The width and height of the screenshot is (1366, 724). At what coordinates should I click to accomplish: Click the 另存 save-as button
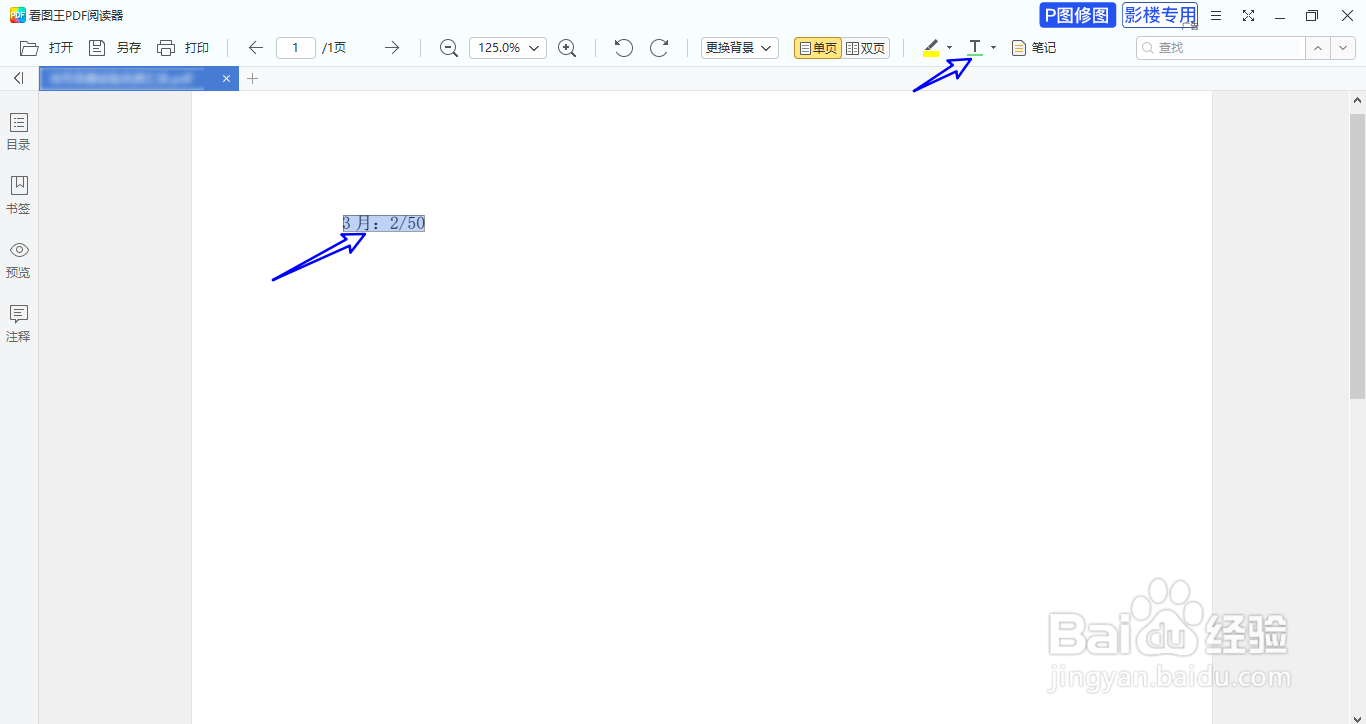pos(114,48)
